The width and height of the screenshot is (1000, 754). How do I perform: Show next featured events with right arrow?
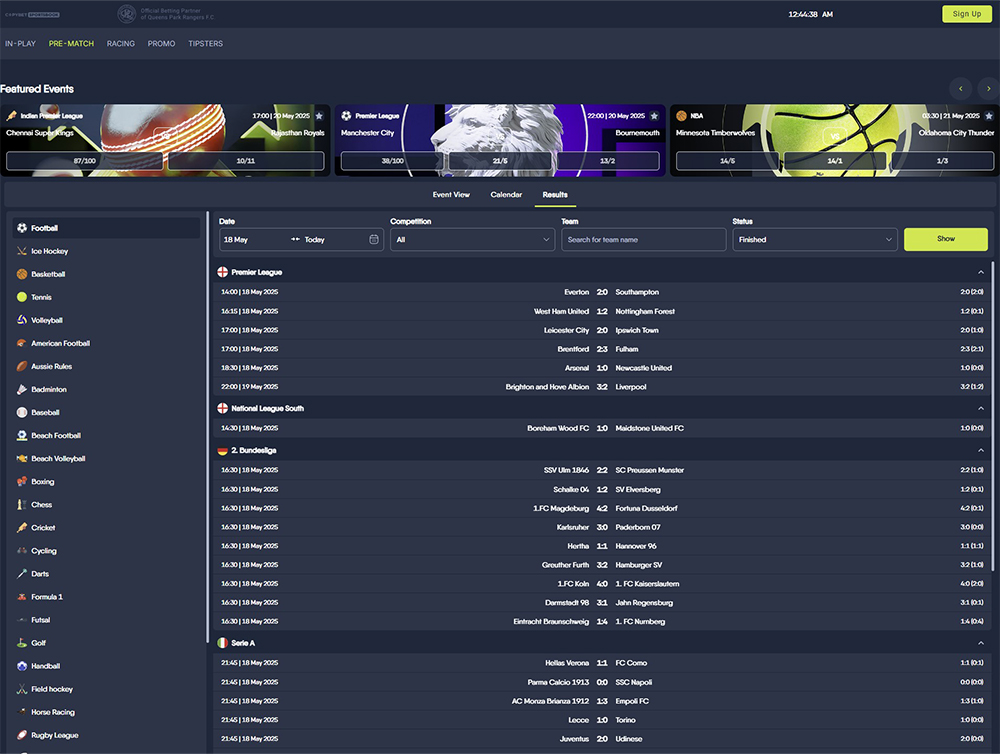[x=989, y=89]
